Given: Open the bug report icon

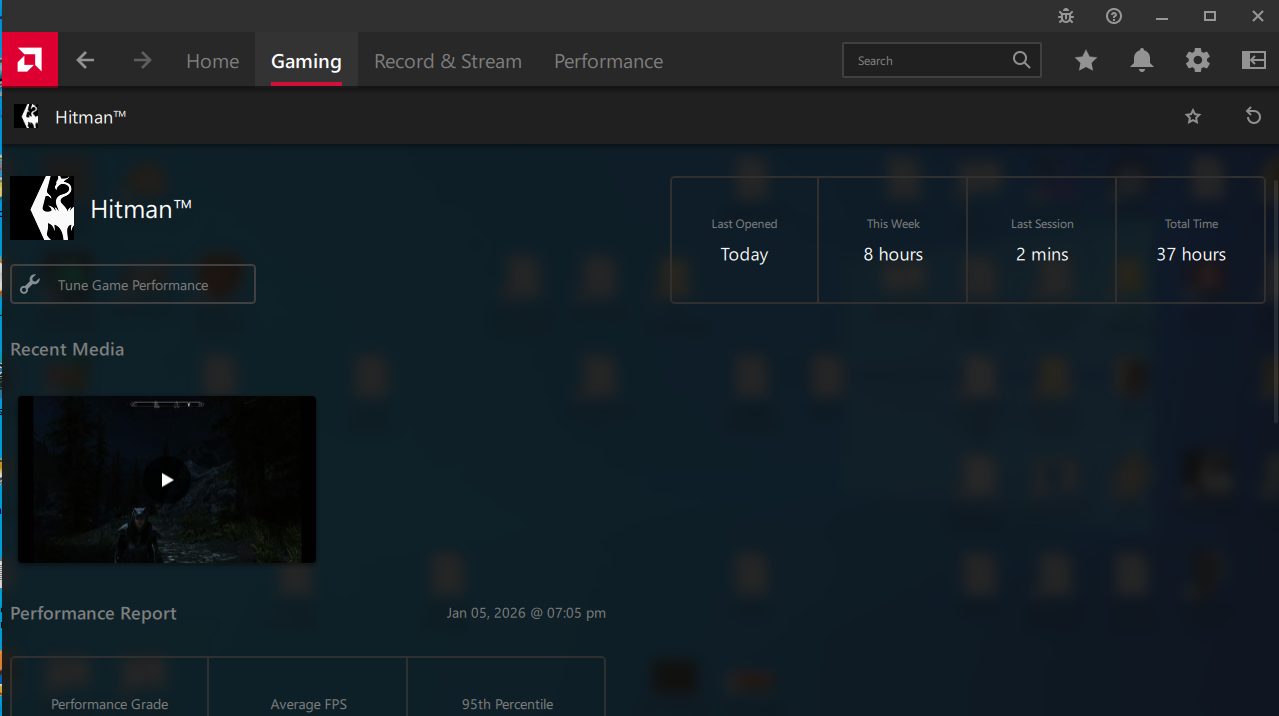Looking at the screenshot, I should click(x=1066, y=16).
